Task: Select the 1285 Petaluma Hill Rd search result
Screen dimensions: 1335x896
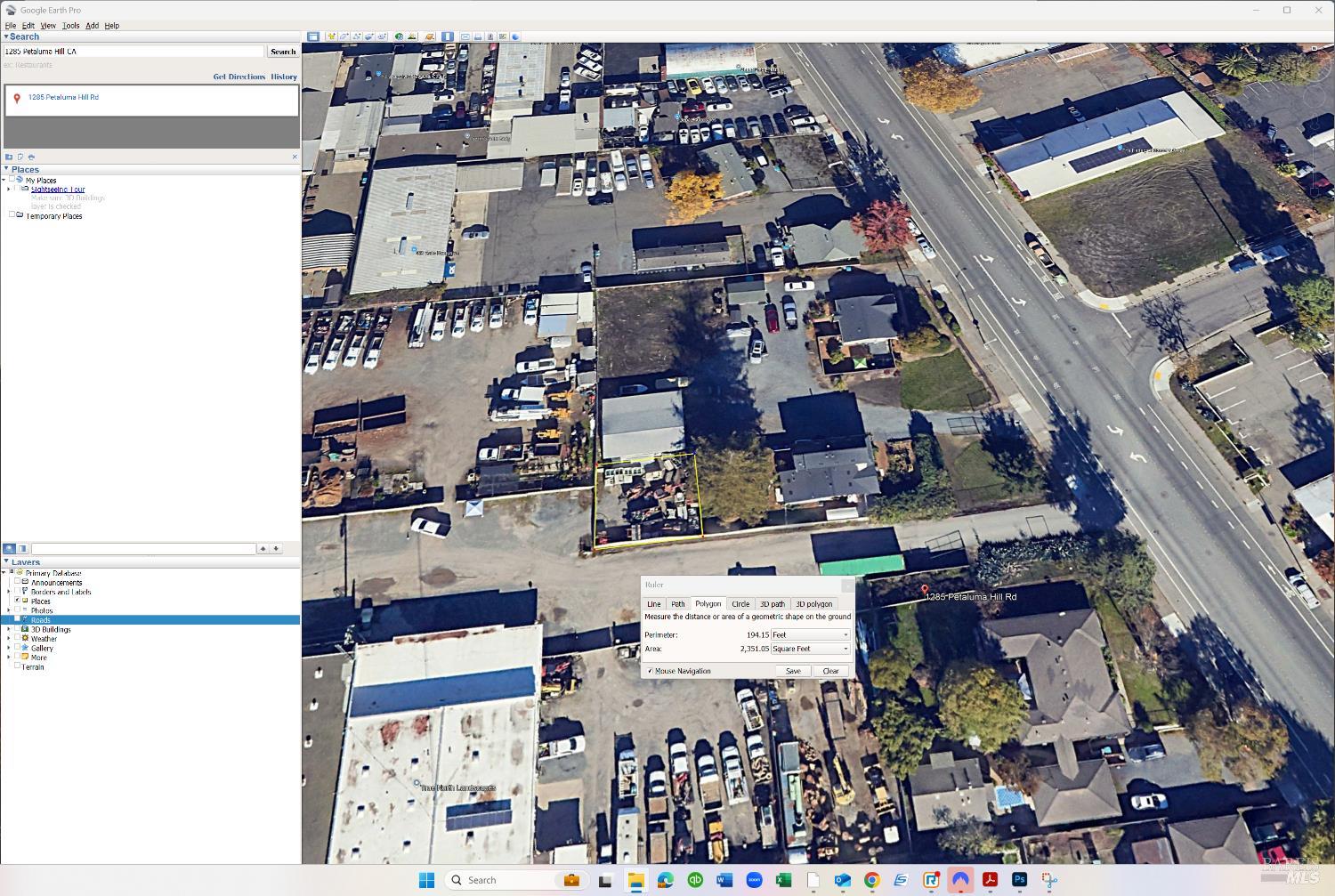Action: pos(63,97)
